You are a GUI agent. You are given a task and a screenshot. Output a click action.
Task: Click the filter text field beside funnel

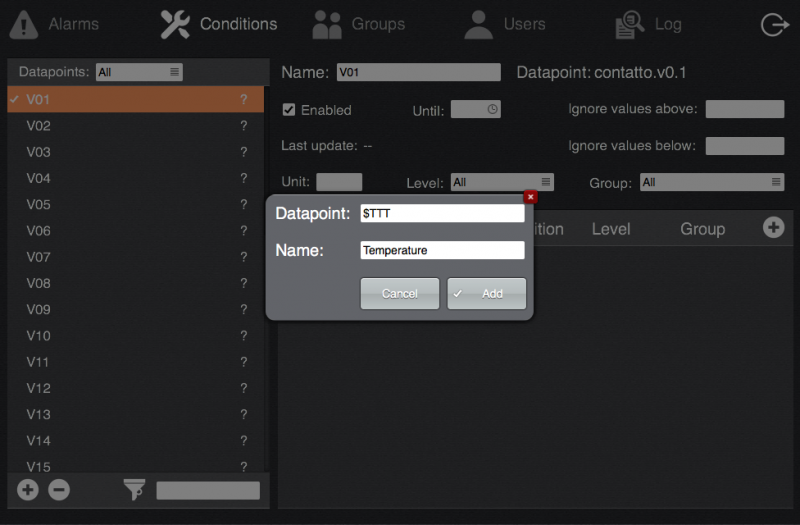point(208,490)
